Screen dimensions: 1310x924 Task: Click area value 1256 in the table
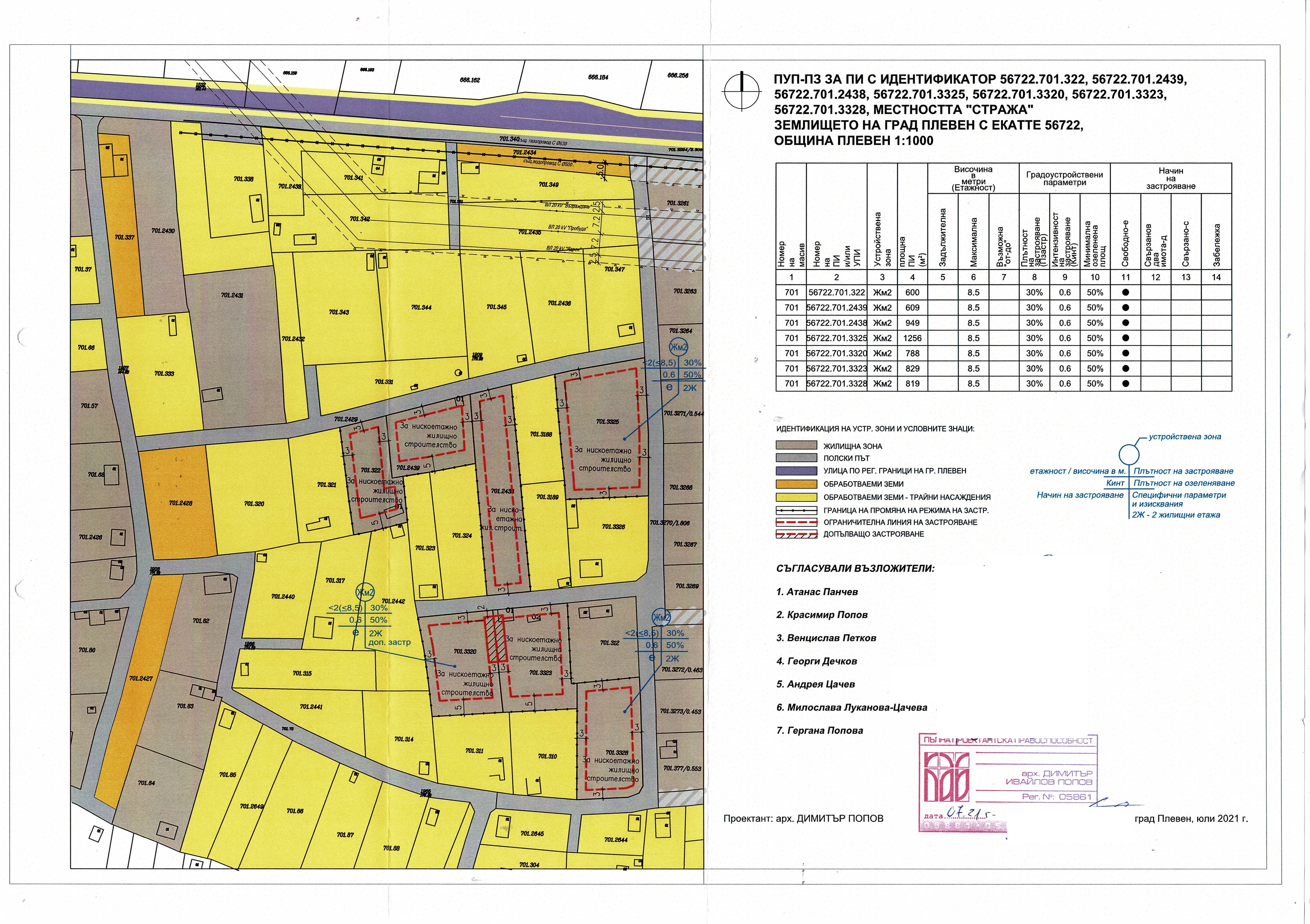point(912,338)
